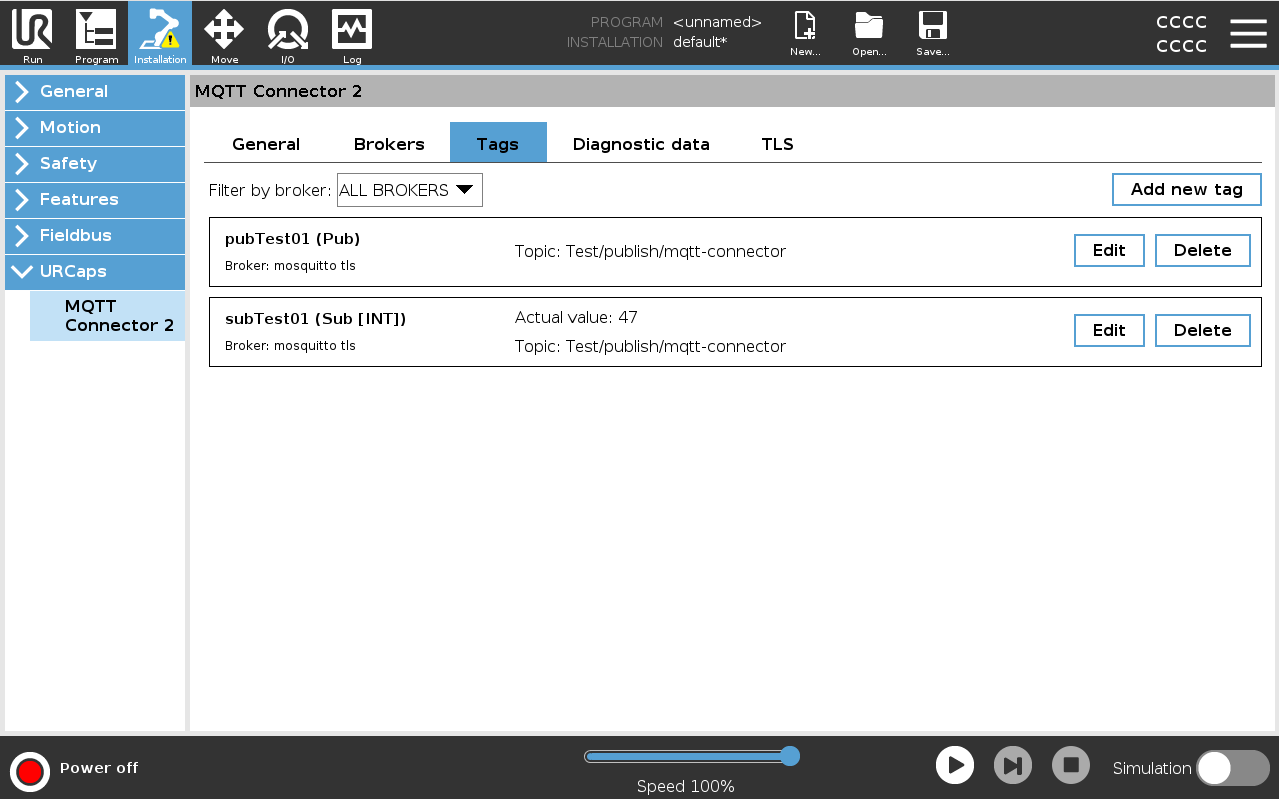Click the Add new tag button

point(1186,189)
